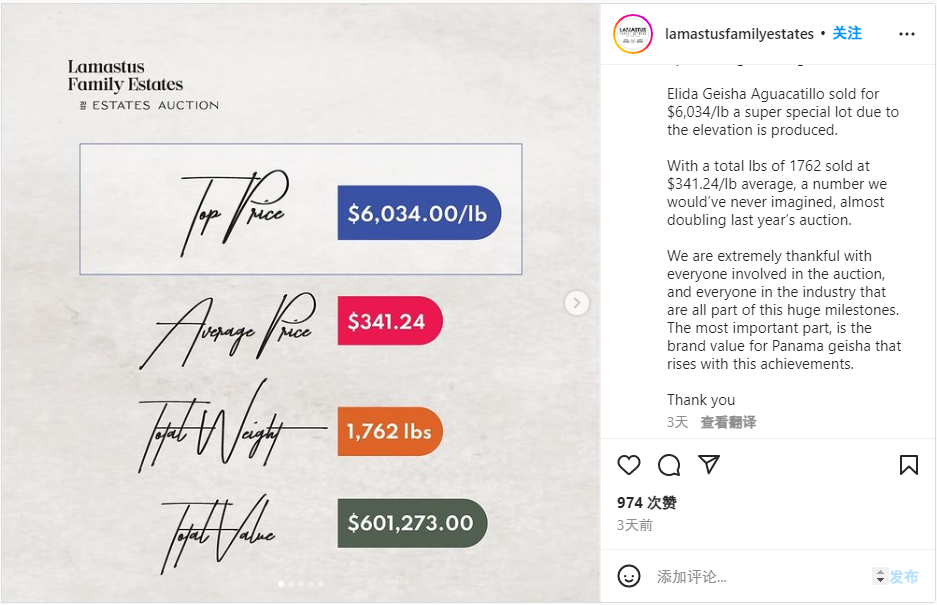The height and width of the screenshot is (605, 937).
Task: Go to next carousel image arrow
Action: (x=577, y=303)
